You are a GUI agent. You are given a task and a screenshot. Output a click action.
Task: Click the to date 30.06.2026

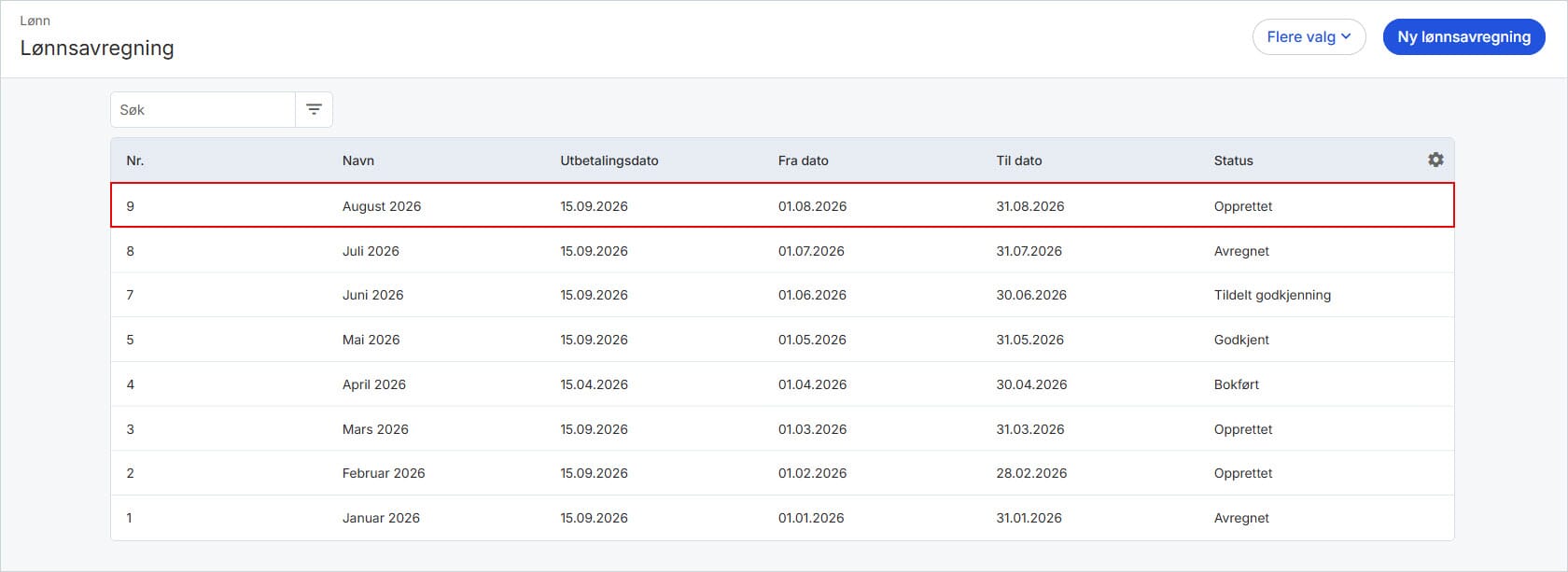pos(1031,295)
